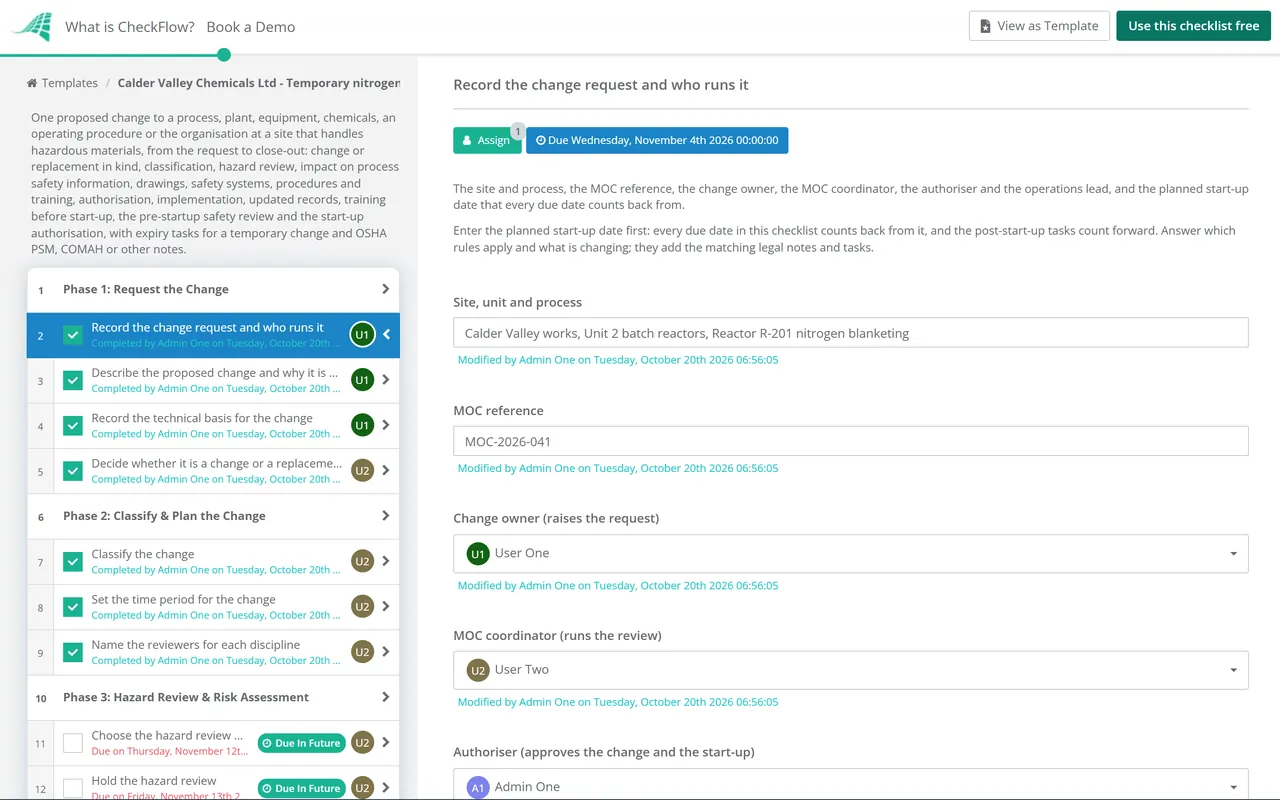Image resolution: width=1280 pixels, height=800 pixels.
Task: Click the 'Site, unit and process' input field
Action: (x=850, y=333)
